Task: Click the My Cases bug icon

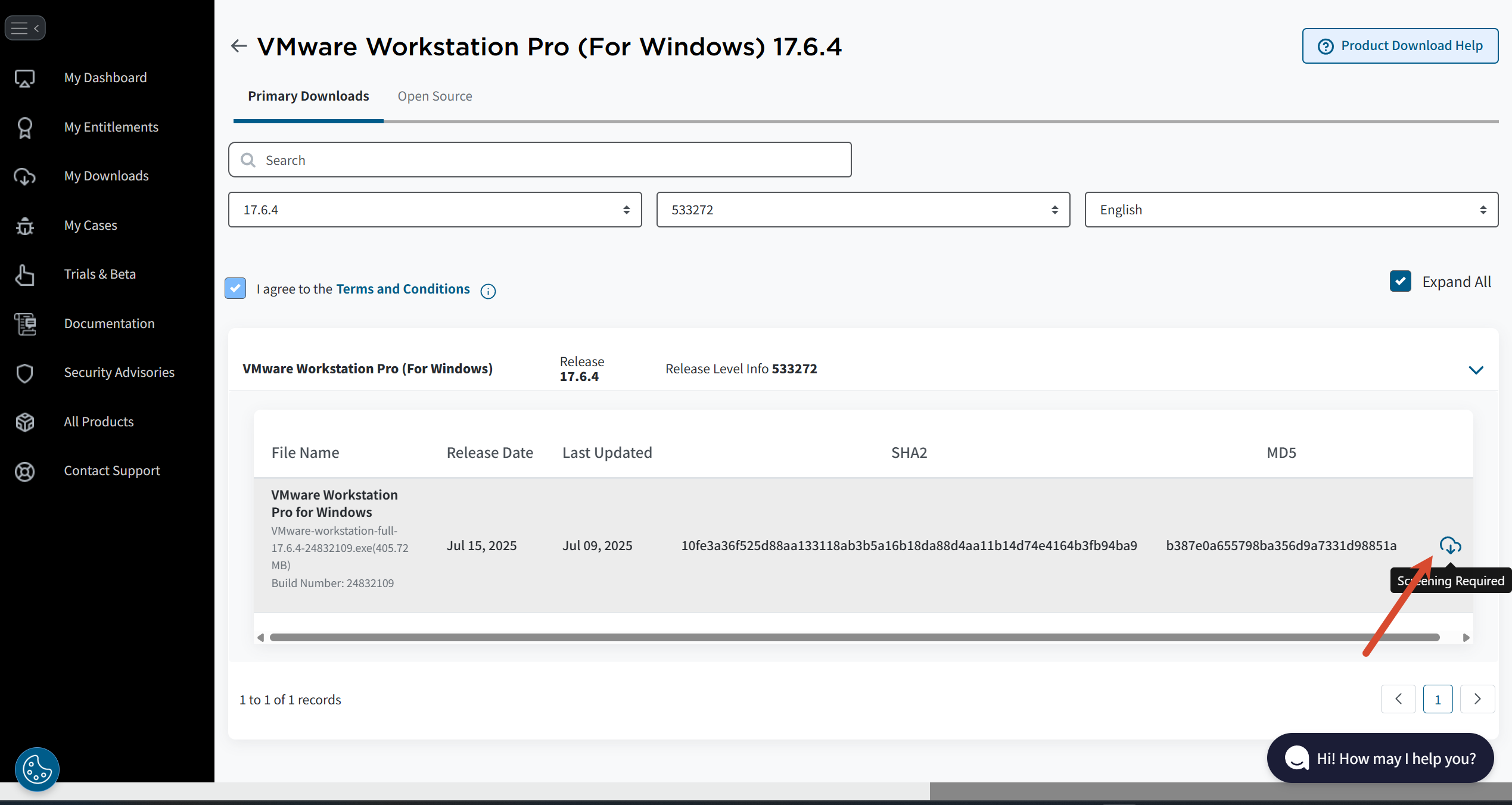Action: [x=24, y=226]
